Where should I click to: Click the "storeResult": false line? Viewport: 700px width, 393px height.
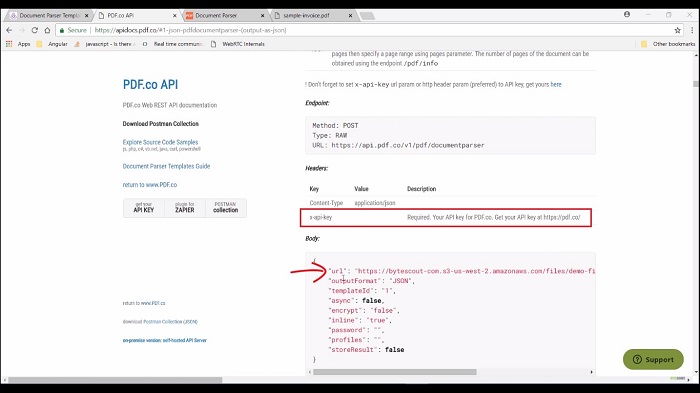[366, 350]
